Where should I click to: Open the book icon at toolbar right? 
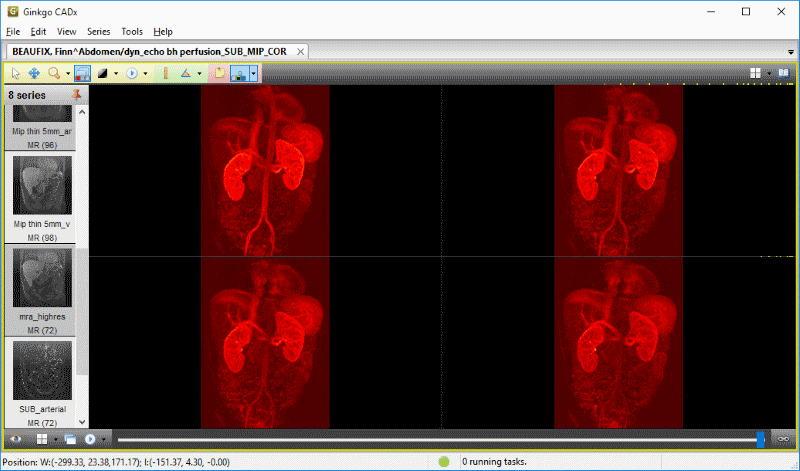(x=784, y=73)
